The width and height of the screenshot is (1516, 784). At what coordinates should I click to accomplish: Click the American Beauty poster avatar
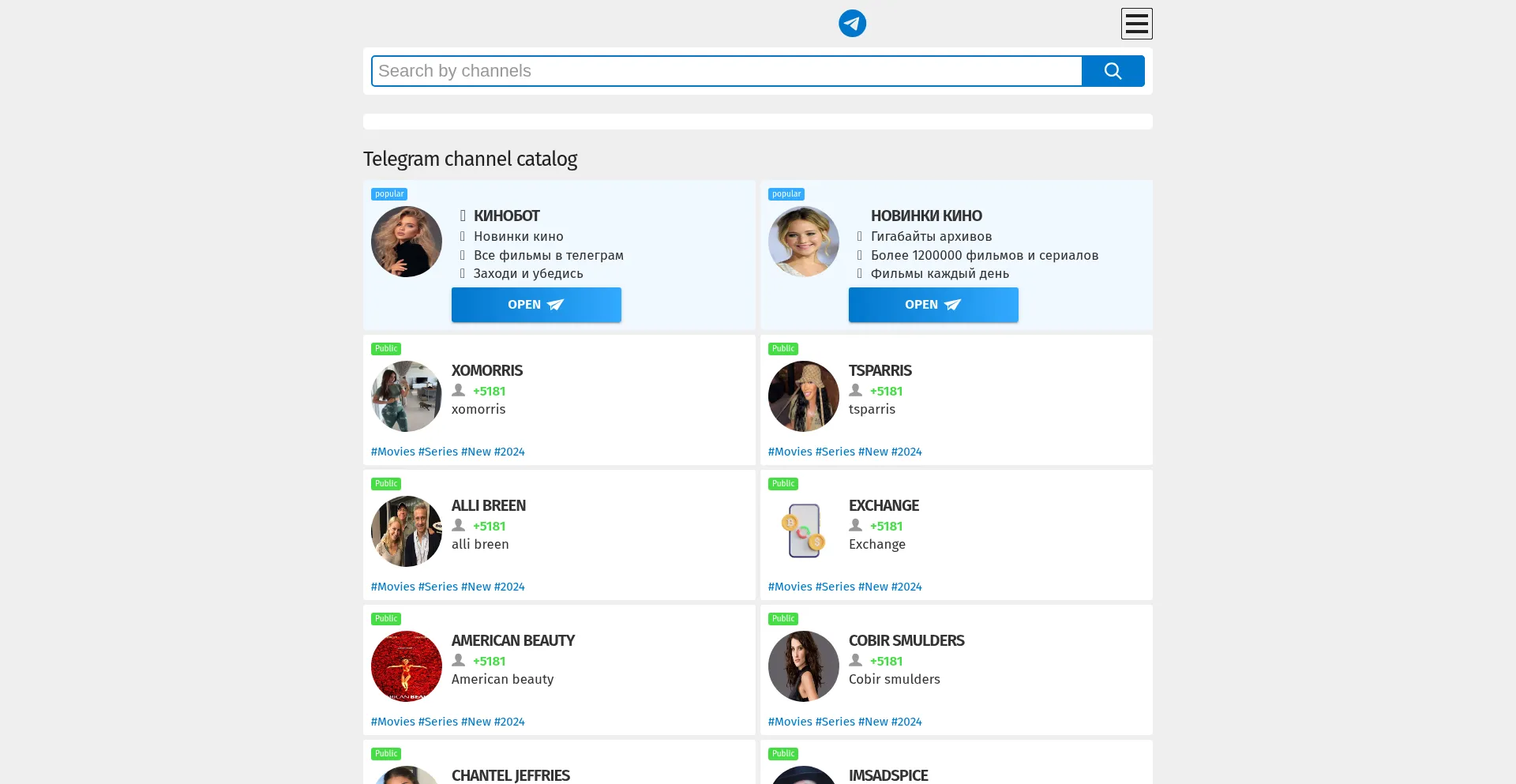pyautogui.click(x=407, y=666)
